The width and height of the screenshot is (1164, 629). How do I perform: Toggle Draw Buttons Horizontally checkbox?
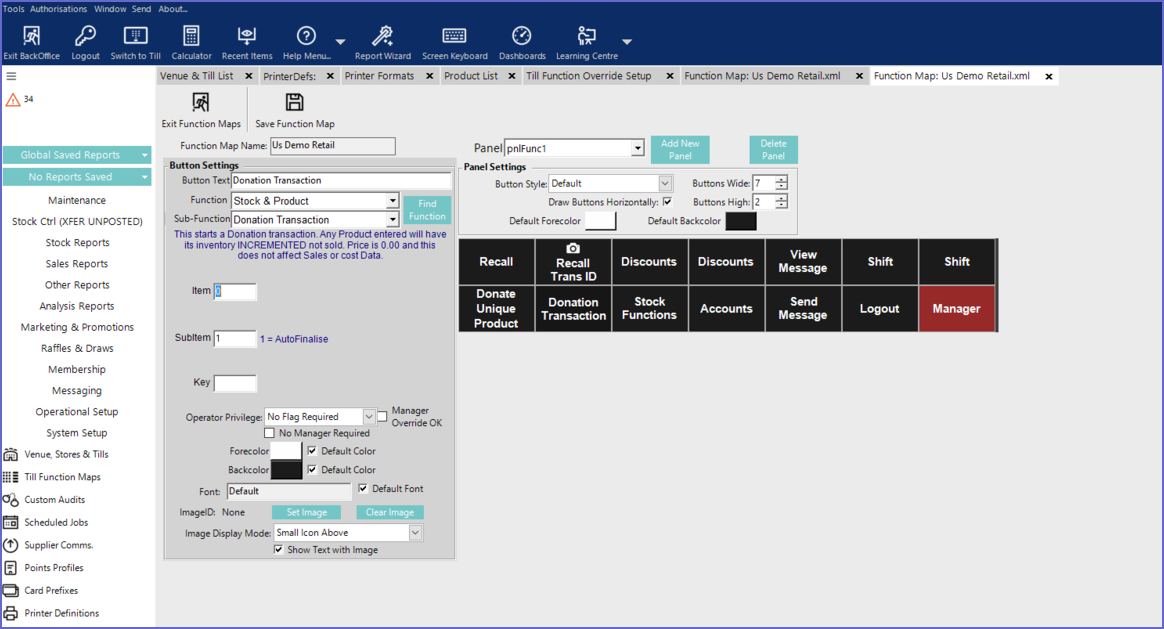(x=667, y=202)
